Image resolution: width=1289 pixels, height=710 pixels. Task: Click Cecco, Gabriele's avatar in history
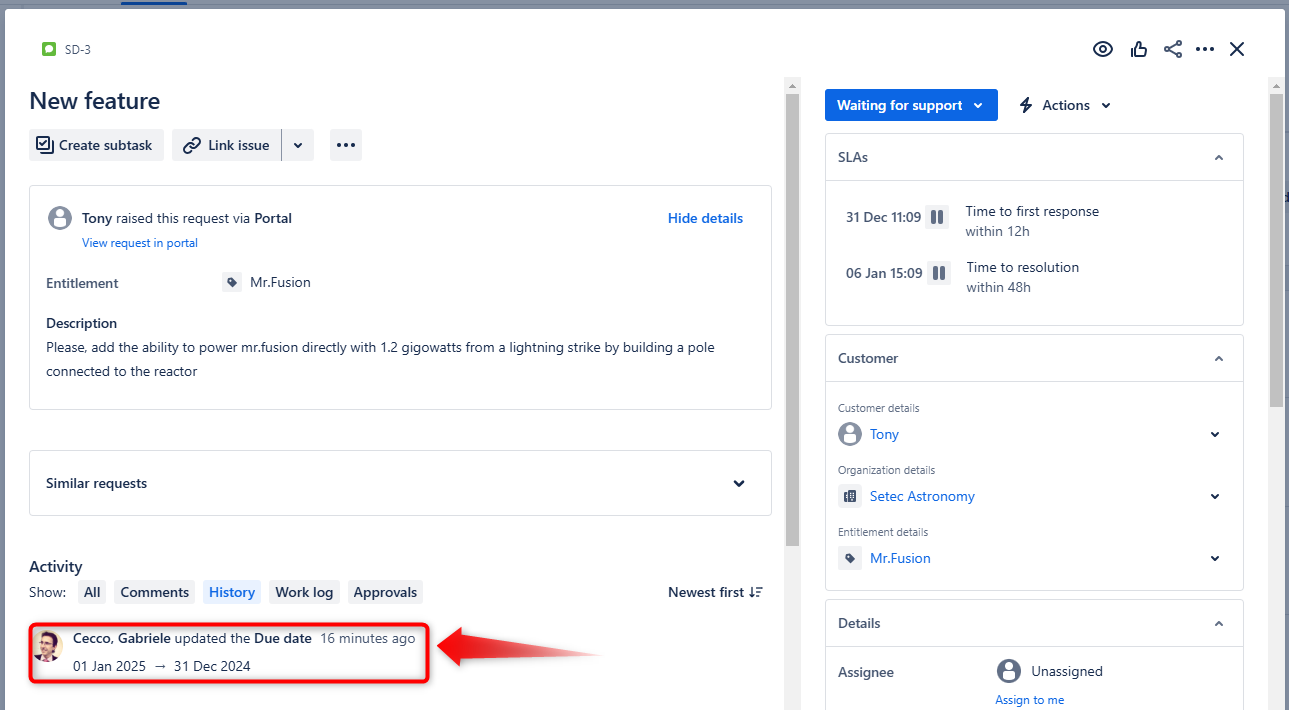coord(47,646)
